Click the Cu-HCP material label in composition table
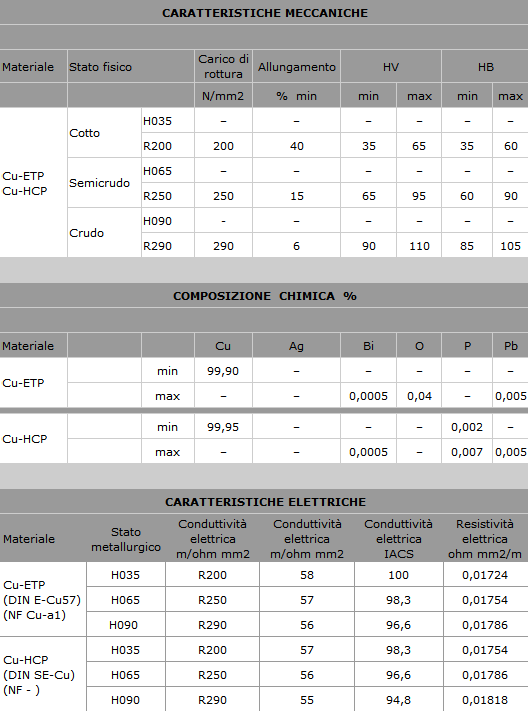The width and height of the screenshot is (528, 711). pos(24,439)
